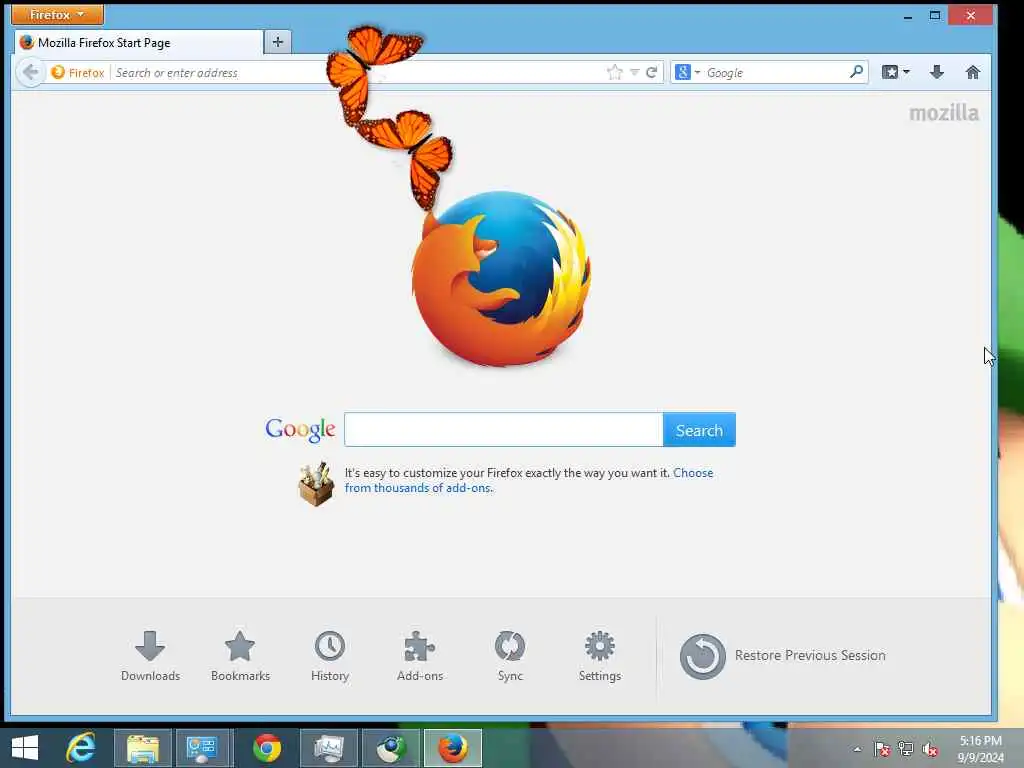
Task: Open Bookmarks from the bottom launcher
Action: (240, 656)
